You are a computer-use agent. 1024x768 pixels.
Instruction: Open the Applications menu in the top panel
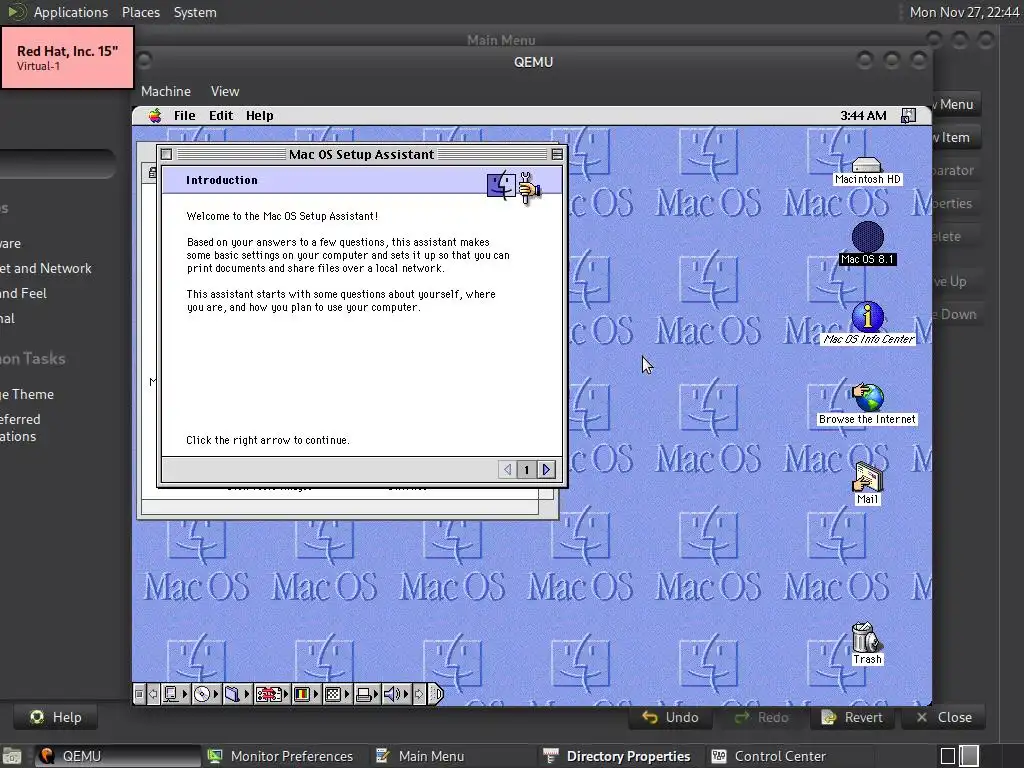[71, 12]
